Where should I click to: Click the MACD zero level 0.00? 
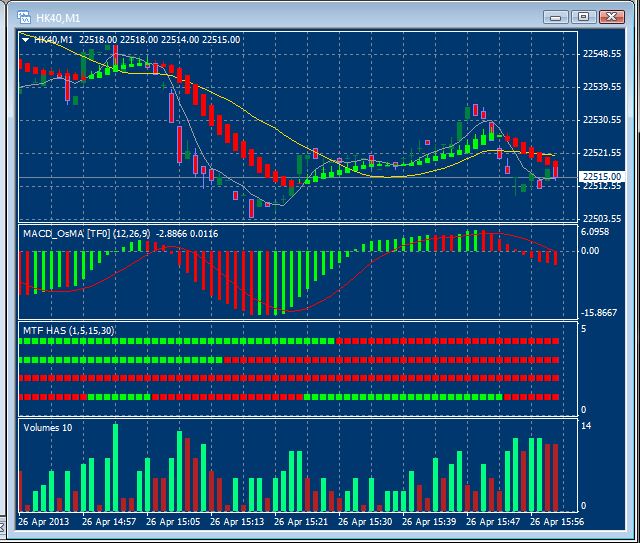[x=590, y=251]
